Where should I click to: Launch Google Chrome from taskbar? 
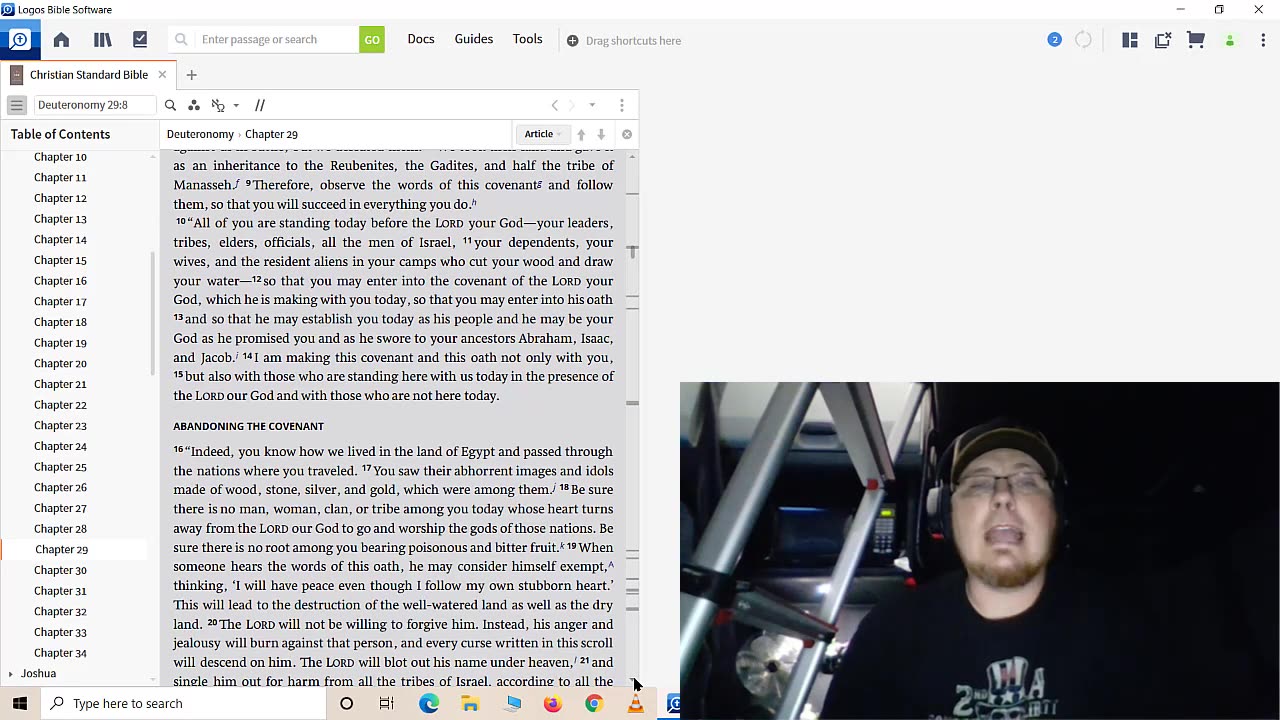[x=594, y=703]
